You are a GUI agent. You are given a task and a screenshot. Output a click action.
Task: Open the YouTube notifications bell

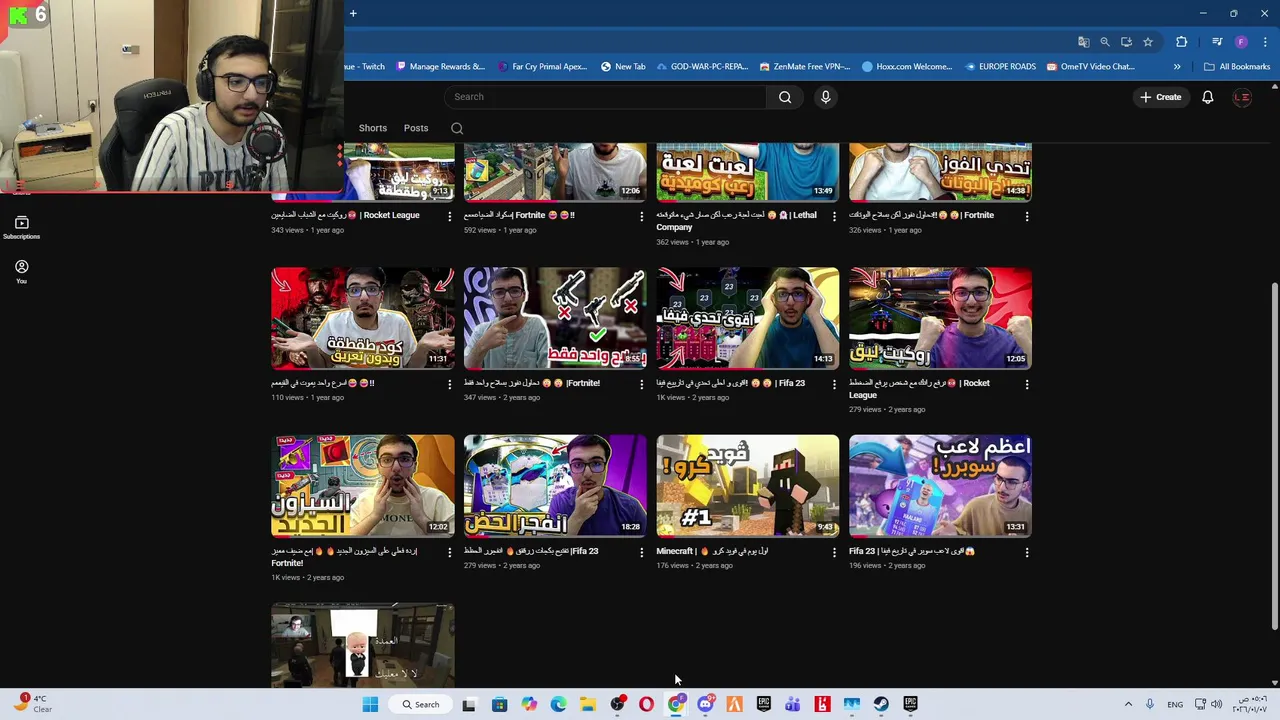(x=1208, y=97)
